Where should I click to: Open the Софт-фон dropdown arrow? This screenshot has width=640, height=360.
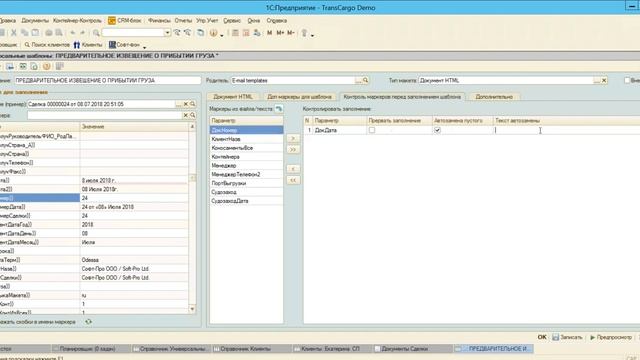pos(144,47)
